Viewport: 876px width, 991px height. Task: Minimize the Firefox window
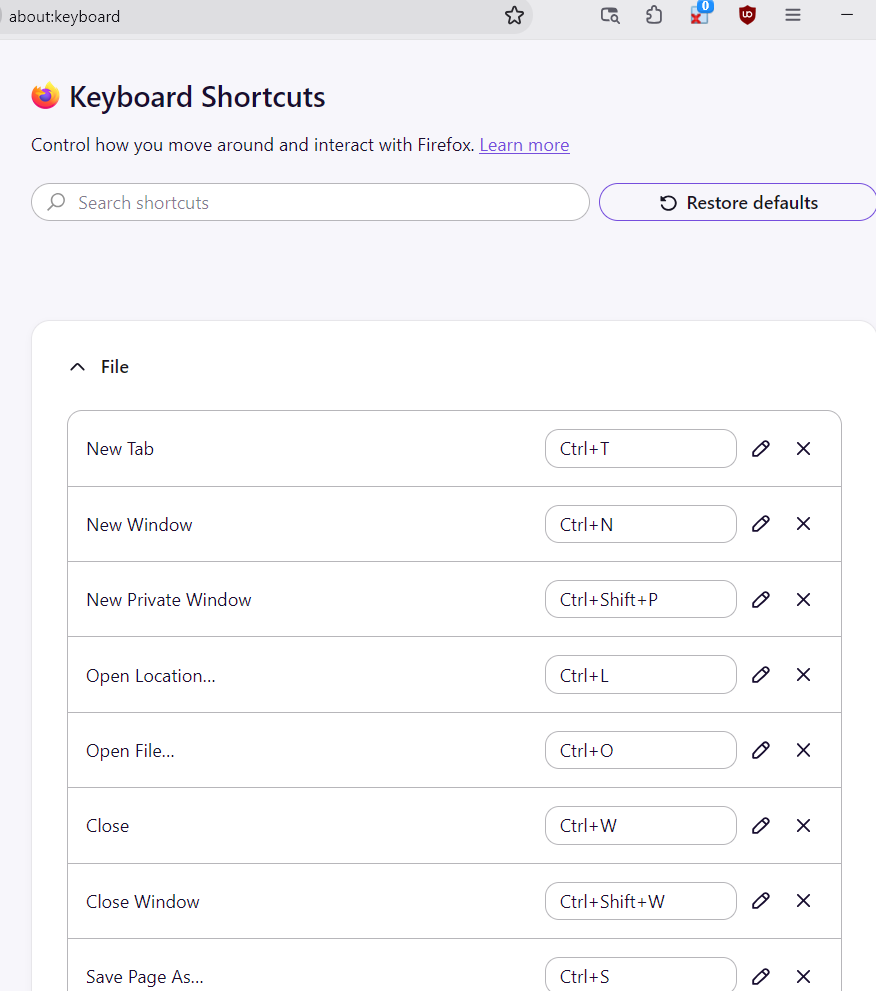(x=847, y=15)
